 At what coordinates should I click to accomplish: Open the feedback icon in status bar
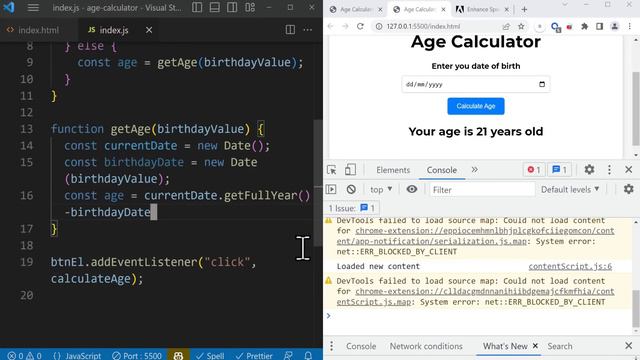coord(288,356)
